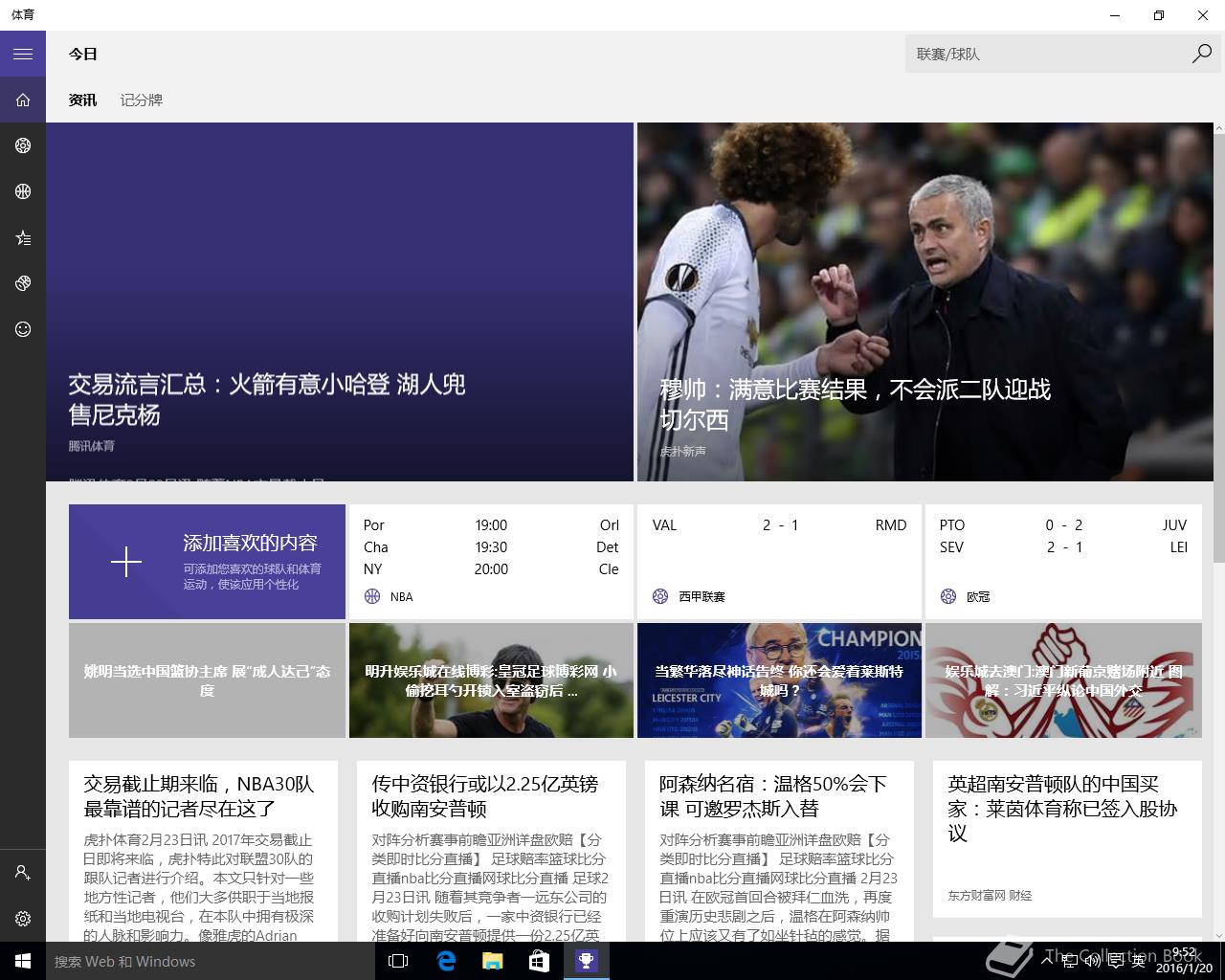1225x980 pixels.
Task: Open the PTO 0 - 2 JUV score tile
Action: coord(1063,562)
